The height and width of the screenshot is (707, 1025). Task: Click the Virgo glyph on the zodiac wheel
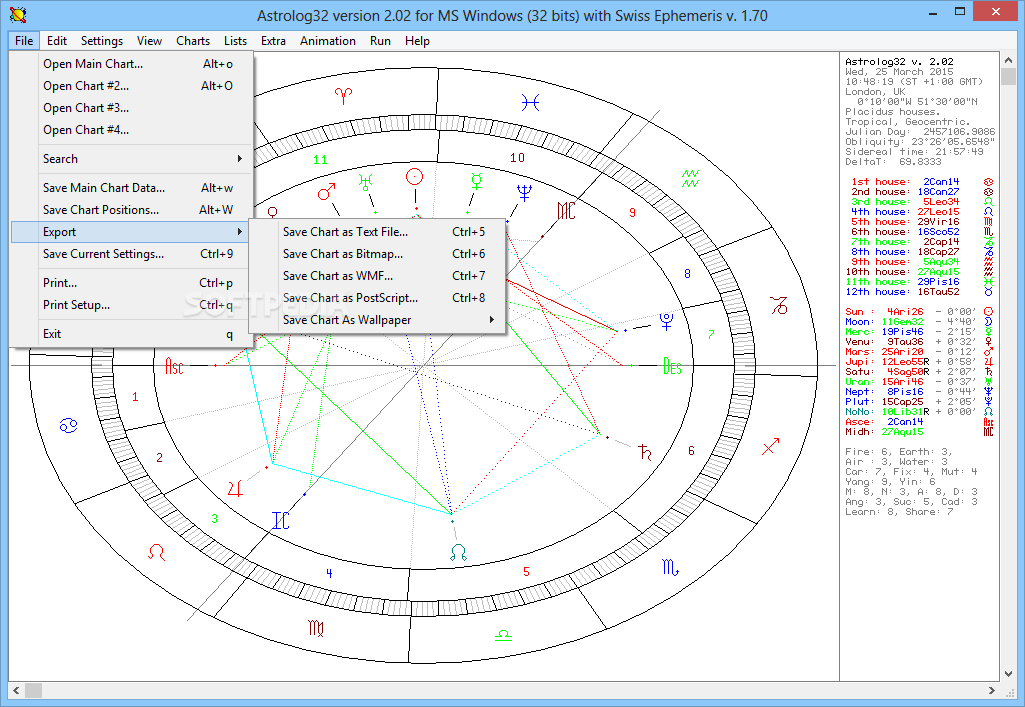pyautogui.click(x=316, y=628)
